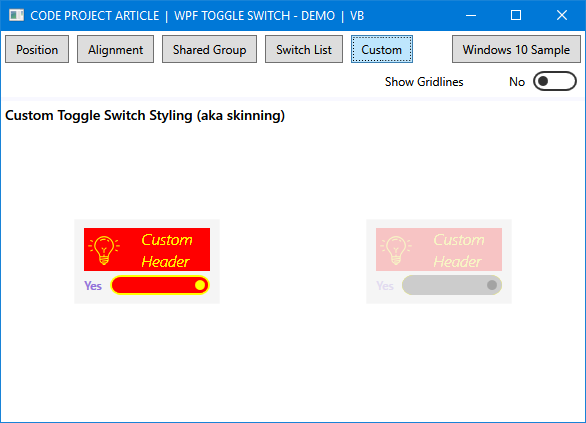Open the Position tab
586x423 pixels.
pyautogui.click(x=37, y=49)
